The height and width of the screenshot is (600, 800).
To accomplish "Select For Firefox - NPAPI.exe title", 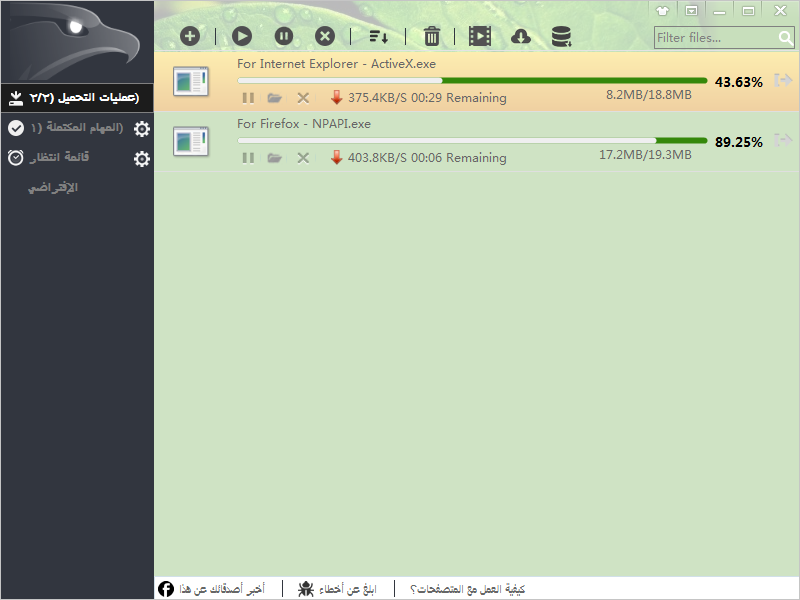I will point(304,124).
